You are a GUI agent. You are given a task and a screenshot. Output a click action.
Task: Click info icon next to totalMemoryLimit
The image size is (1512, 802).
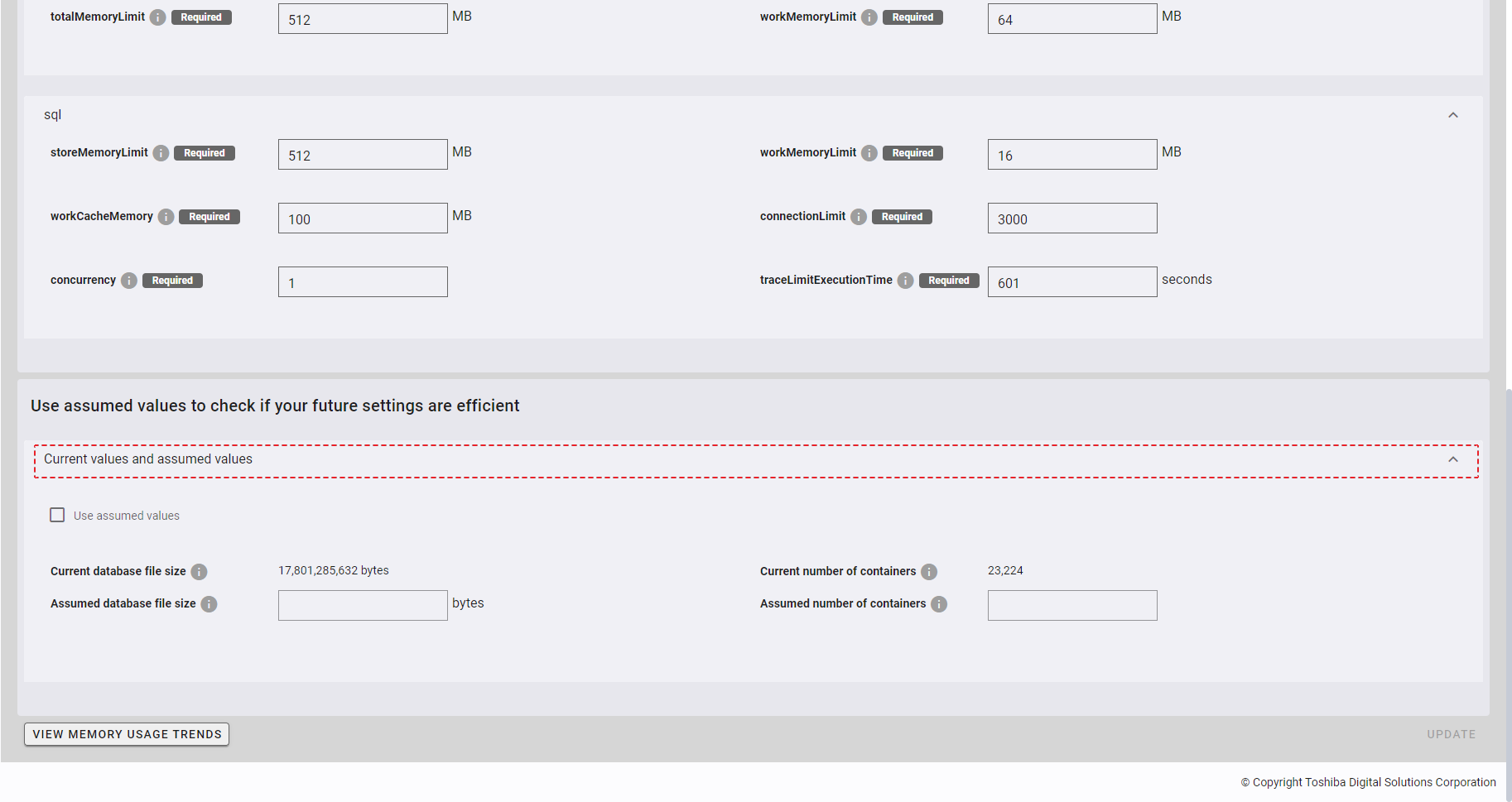coord(157,17)
